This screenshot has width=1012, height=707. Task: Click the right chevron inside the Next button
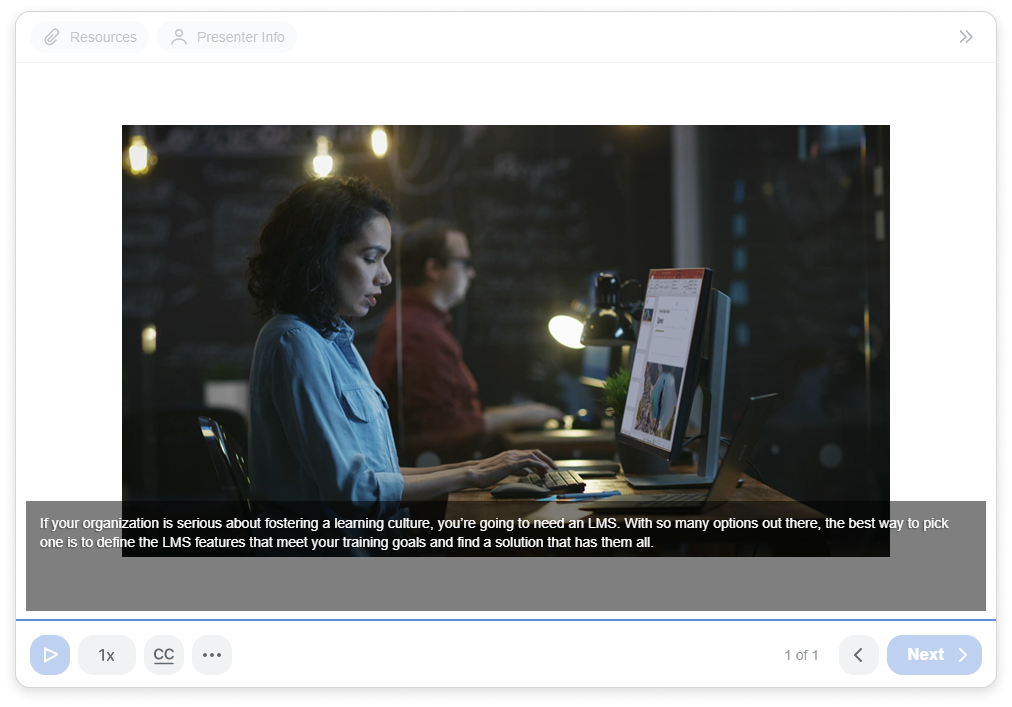pos(963,655)
